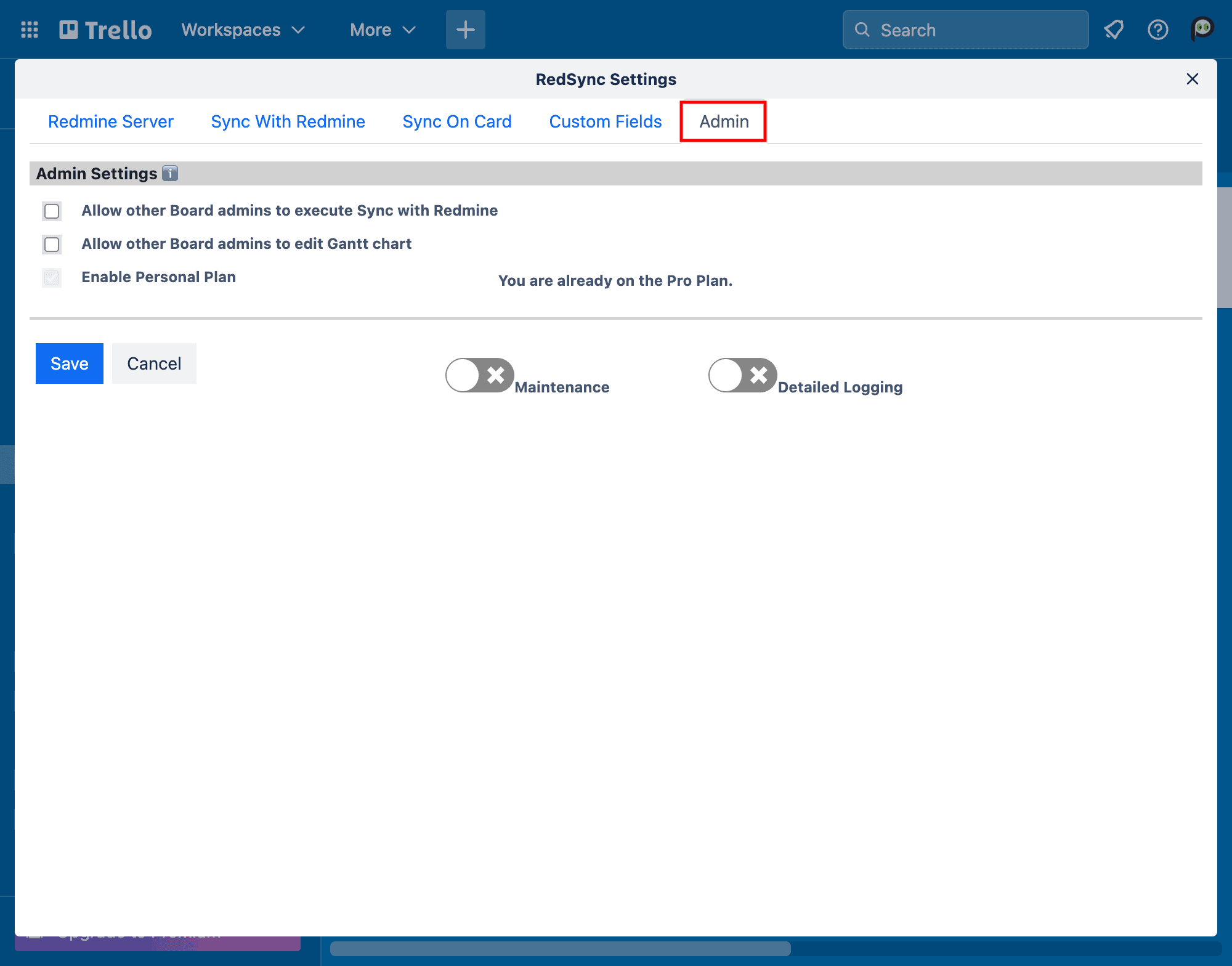The height and width of the screenshot is (966, 1232).
Task: Cancel the settings changes
Action: (x=153, y=363)
